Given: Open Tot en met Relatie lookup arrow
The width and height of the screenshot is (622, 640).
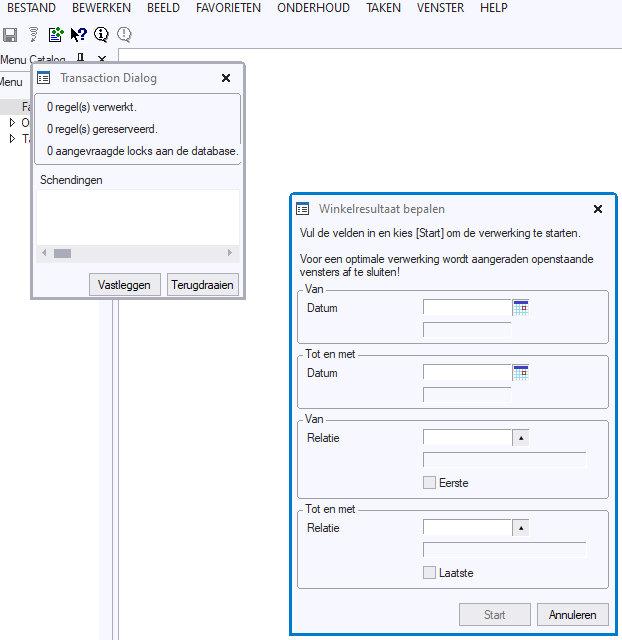Looking at the screenshot, I should coord(521,528).
